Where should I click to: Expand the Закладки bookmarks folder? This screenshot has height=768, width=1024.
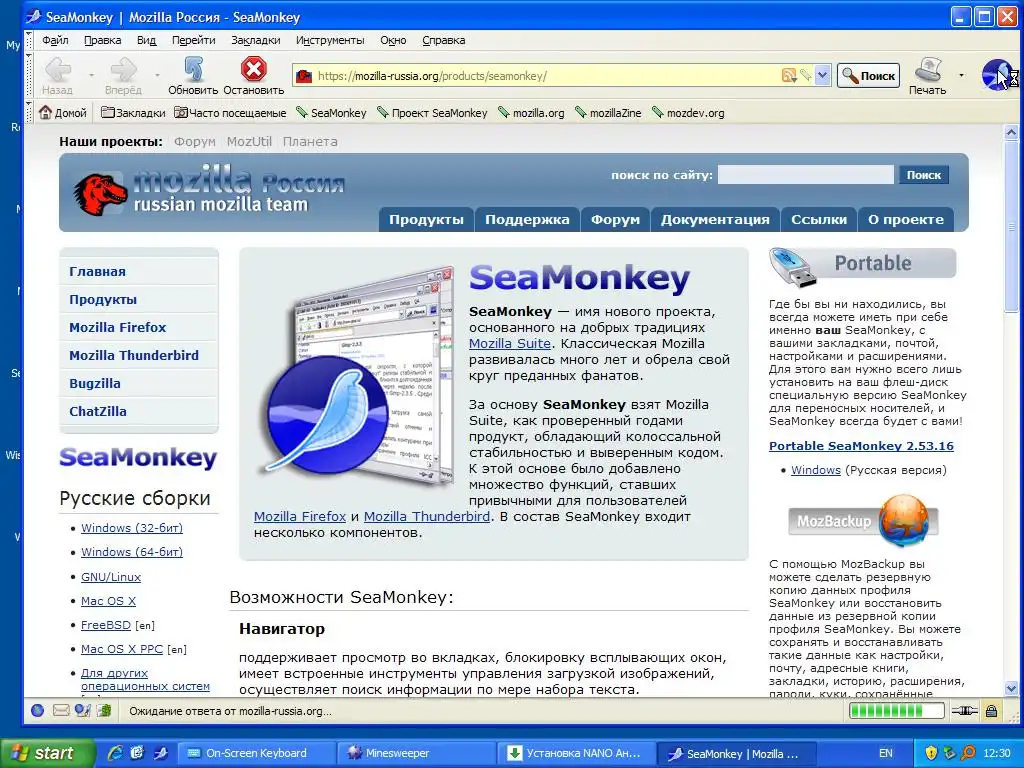tap(133, 113)
